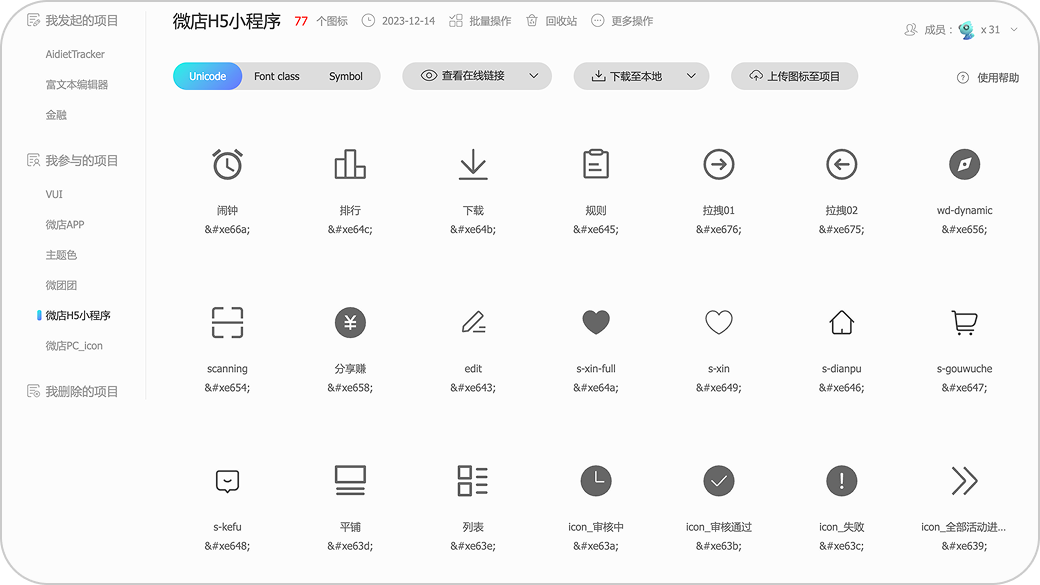The height and width of the screenshot is (585, 1040).
Task: Switch to the Font class tab
Action: pos(277,76)
